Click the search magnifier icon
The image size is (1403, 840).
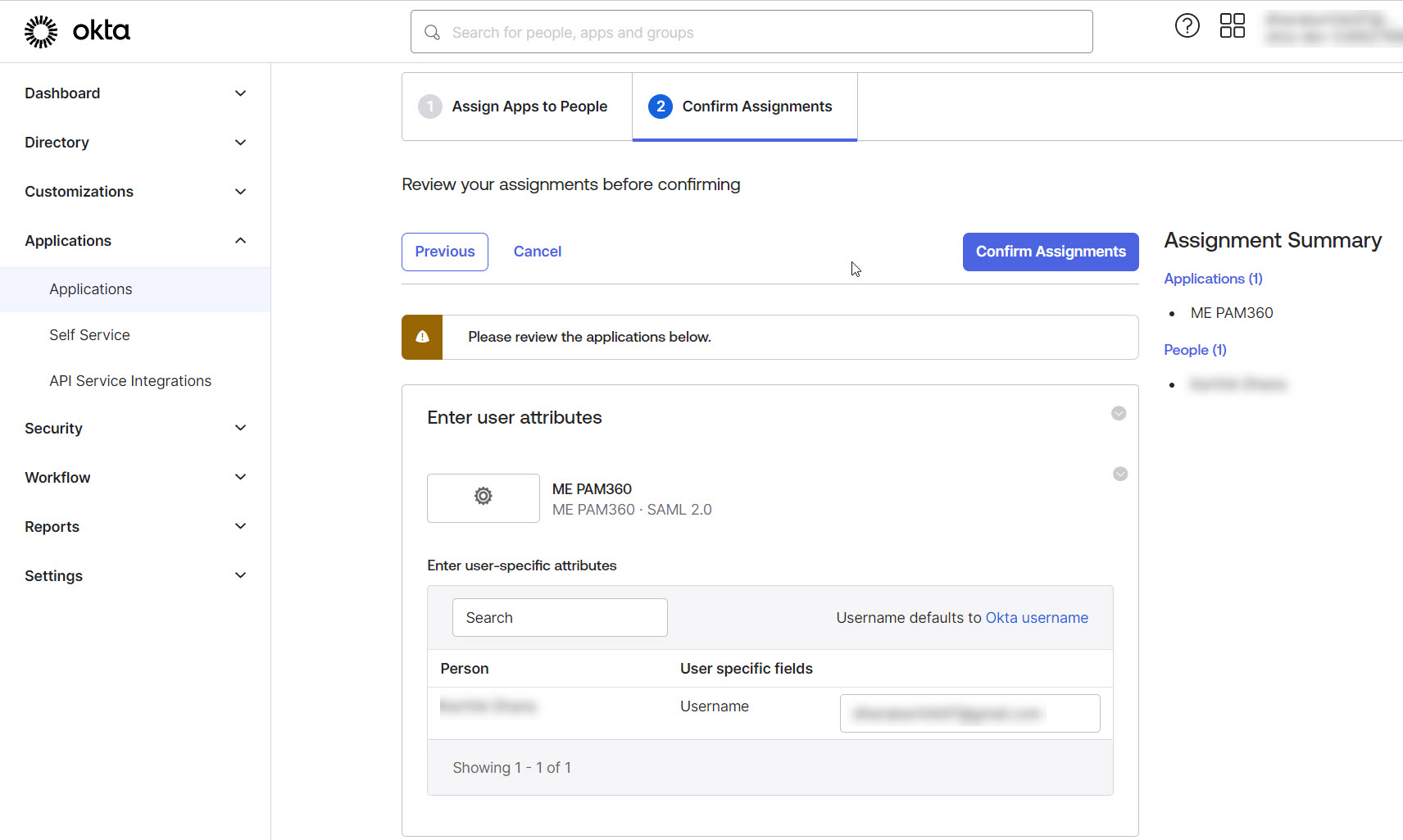(432, 33)
